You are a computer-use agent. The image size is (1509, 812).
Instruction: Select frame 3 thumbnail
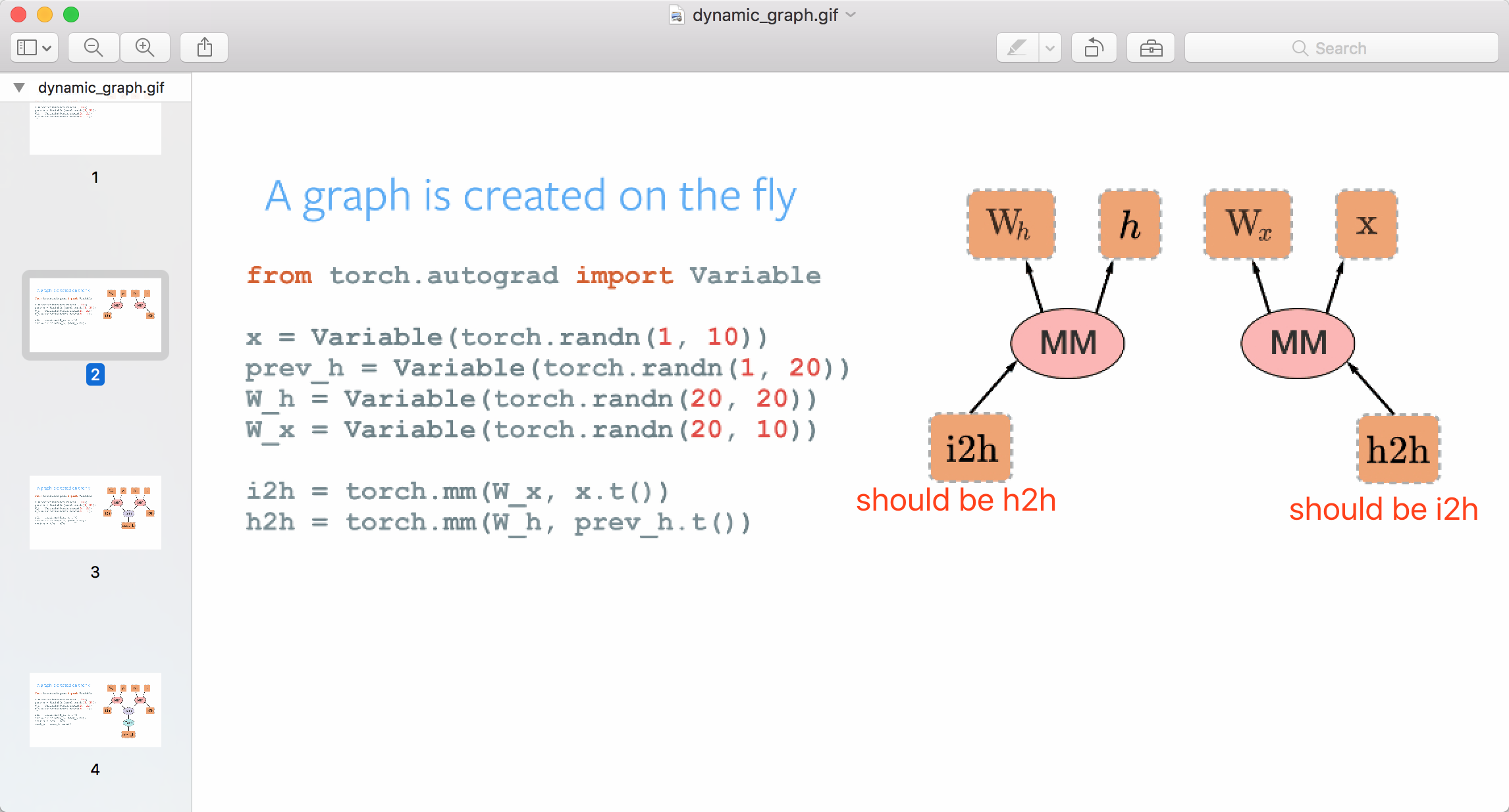[x=95, y=512]
